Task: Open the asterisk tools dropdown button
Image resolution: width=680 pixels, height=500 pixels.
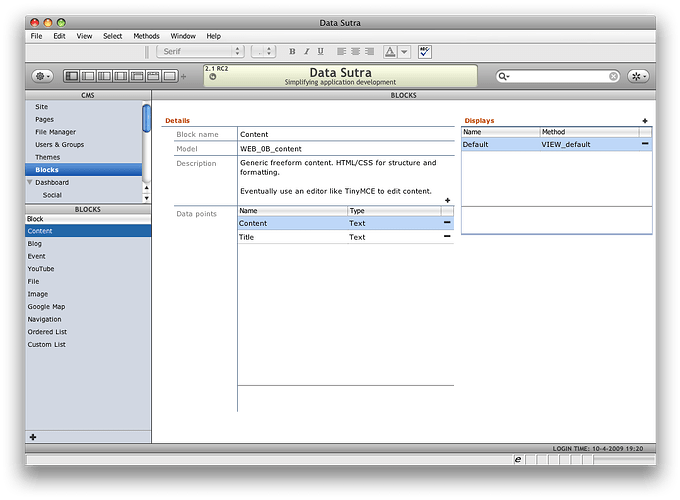Action: 638,76
